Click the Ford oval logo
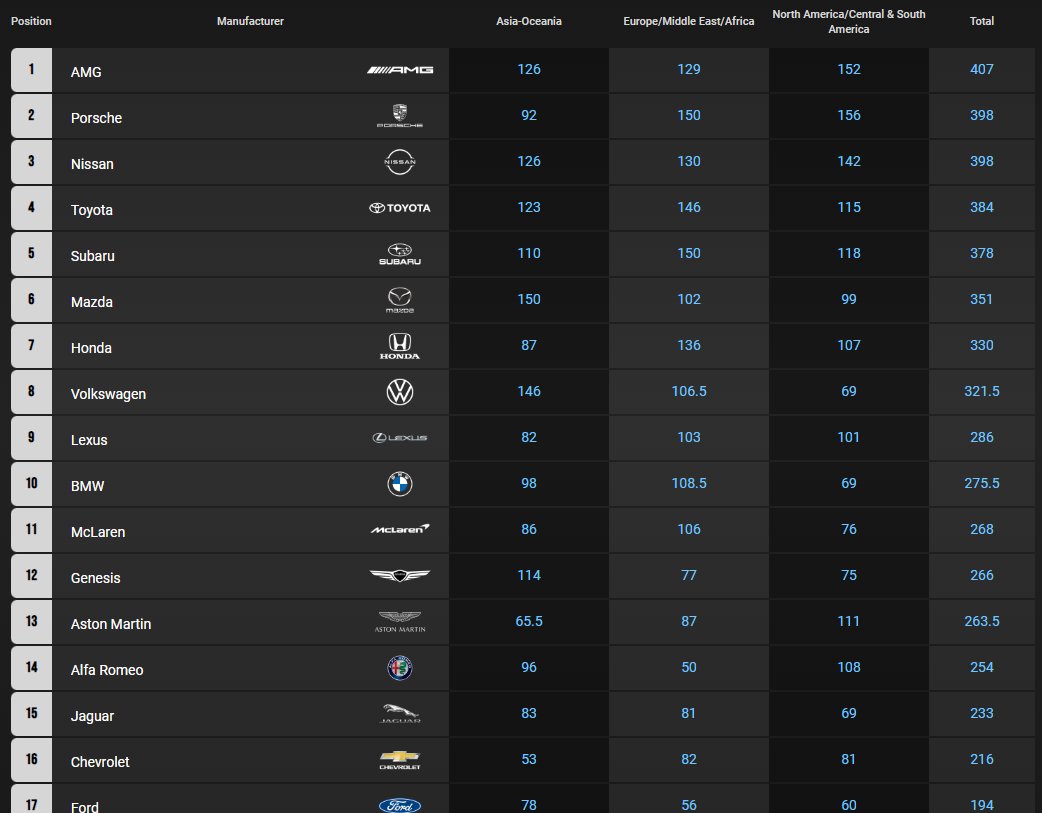 click(x=399, y=805)
